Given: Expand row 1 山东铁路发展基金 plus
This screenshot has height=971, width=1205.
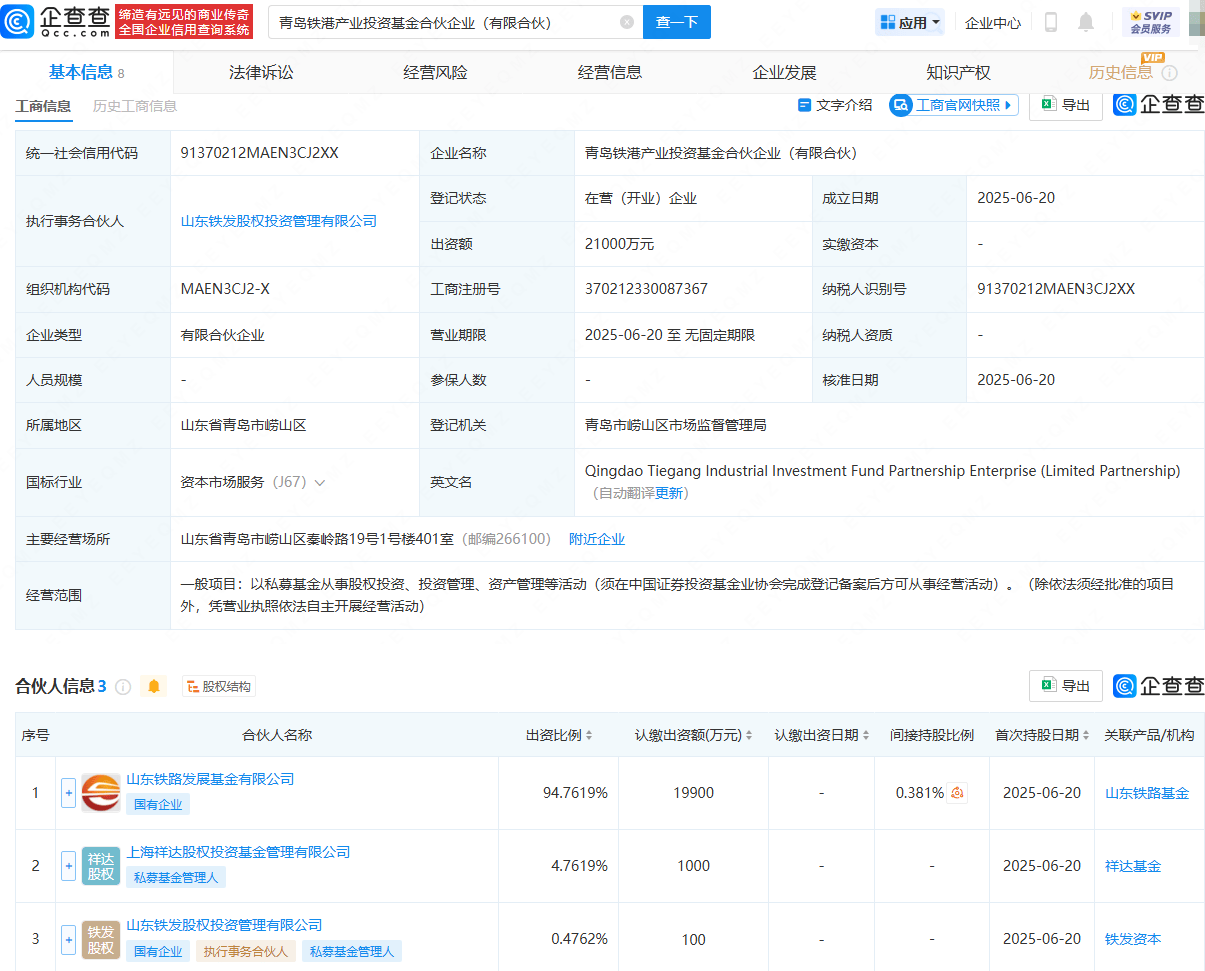Looking at the screenshot, I should pos(68,793).
